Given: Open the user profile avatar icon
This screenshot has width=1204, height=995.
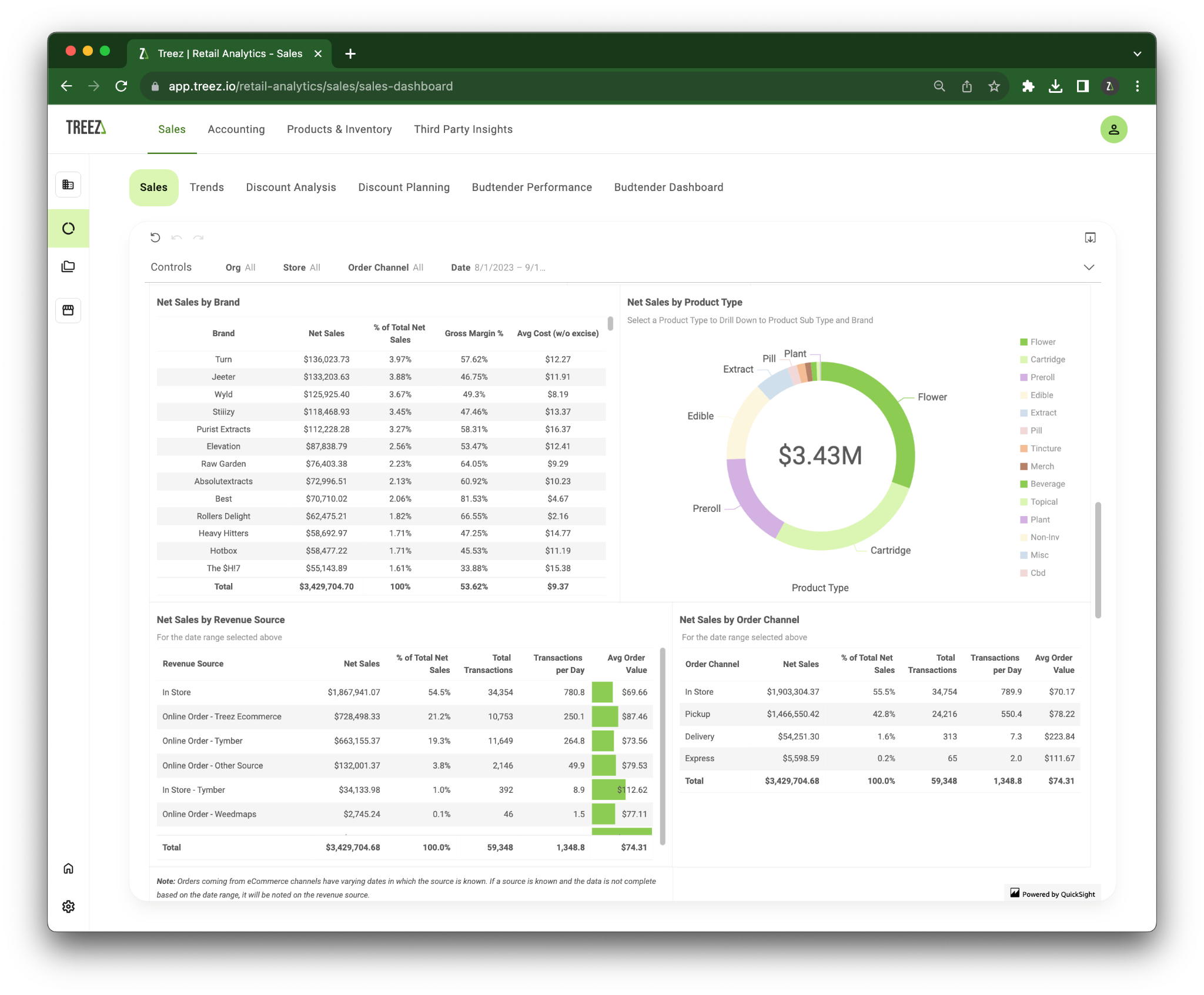Looking at the screenshot, I should pyautogui.click(x=1113, y=129).
